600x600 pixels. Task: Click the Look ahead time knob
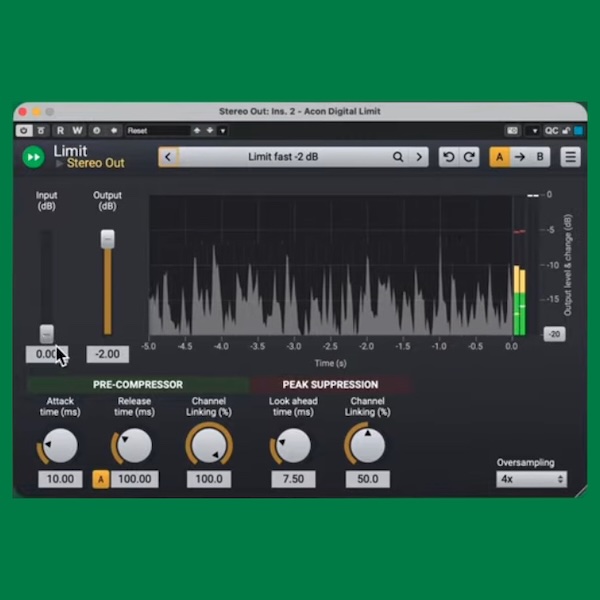pos(293,446)
